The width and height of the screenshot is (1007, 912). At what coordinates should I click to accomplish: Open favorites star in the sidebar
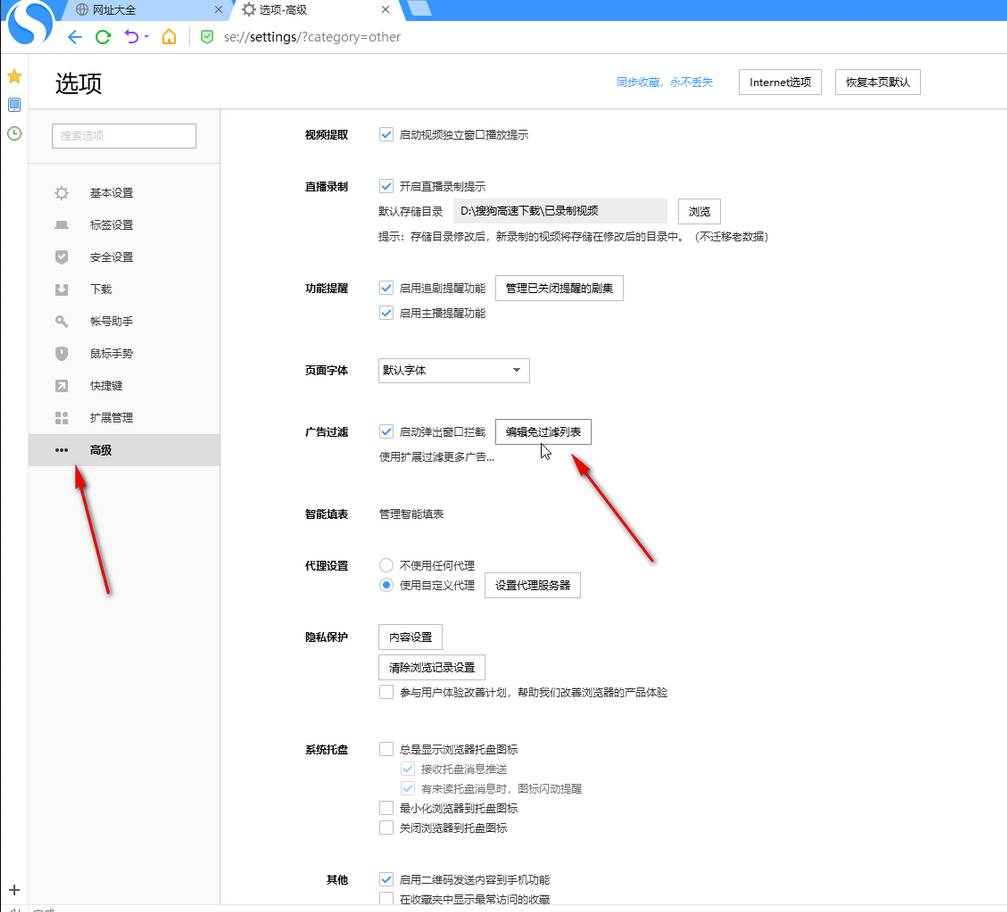pyautogui.click(x=14, y=76)
